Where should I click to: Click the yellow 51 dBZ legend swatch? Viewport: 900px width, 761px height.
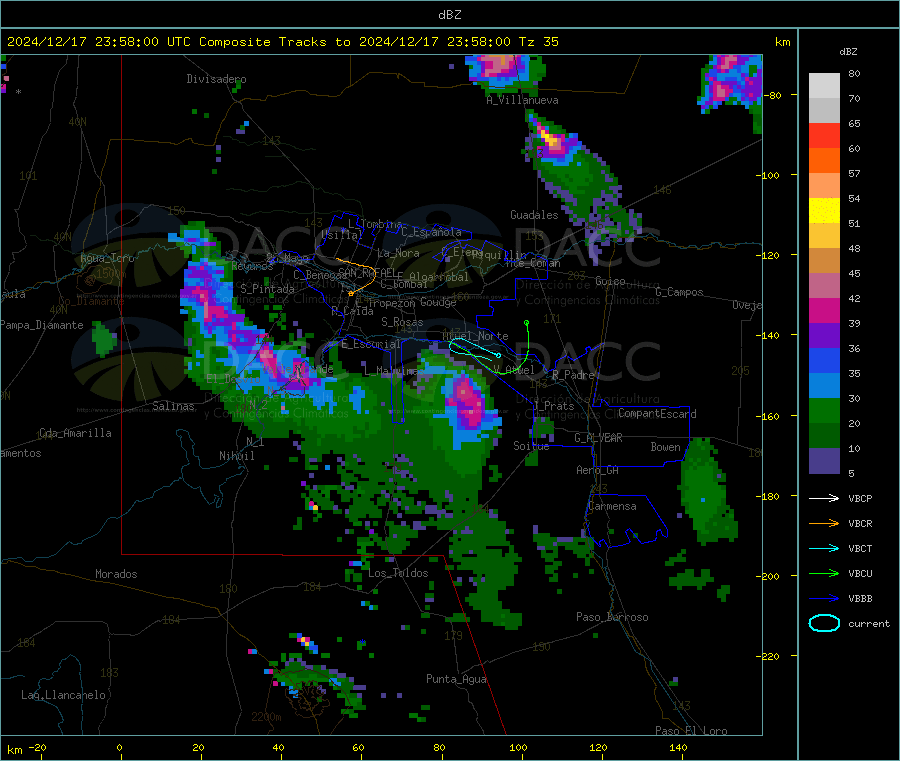pos(824,211)
